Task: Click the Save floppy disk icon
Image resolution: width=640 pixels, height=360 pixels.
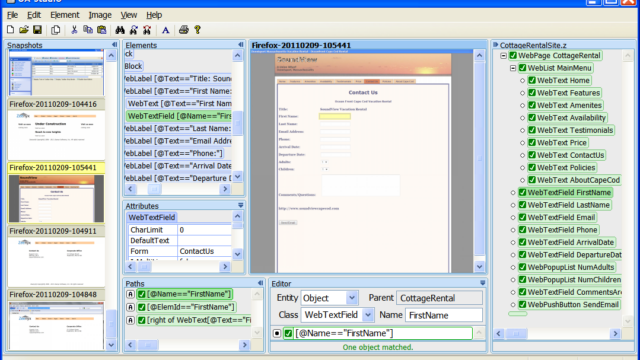Action: (x=38, y=30)
